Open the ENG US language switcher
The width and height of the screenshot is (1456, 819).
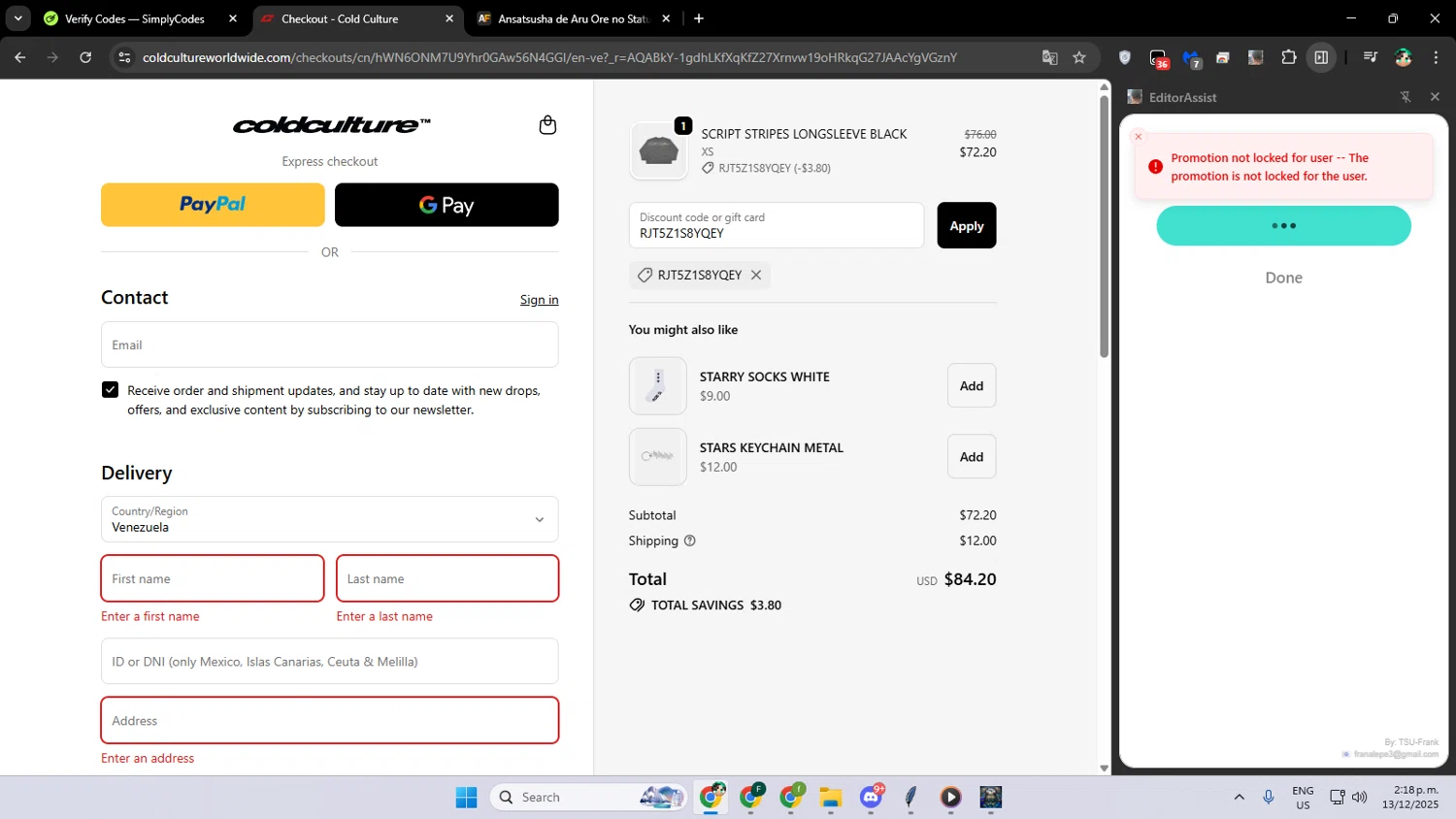click(1303, 797)
